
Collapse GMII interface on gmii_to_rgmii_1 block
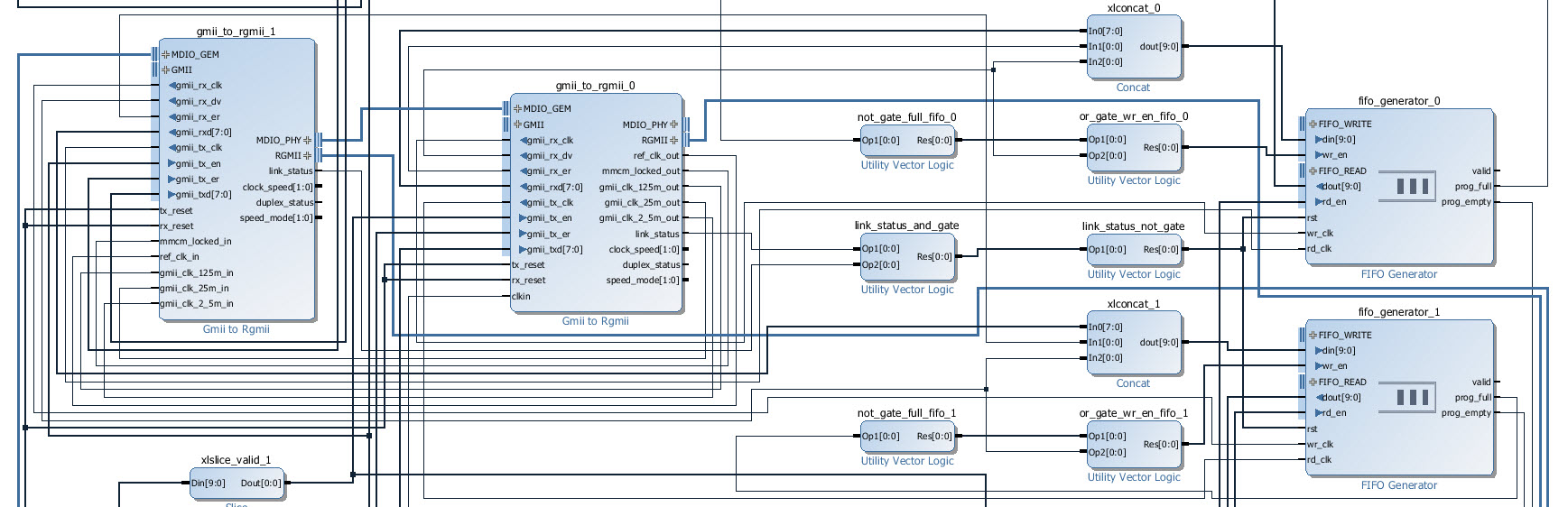coord(165,69)
